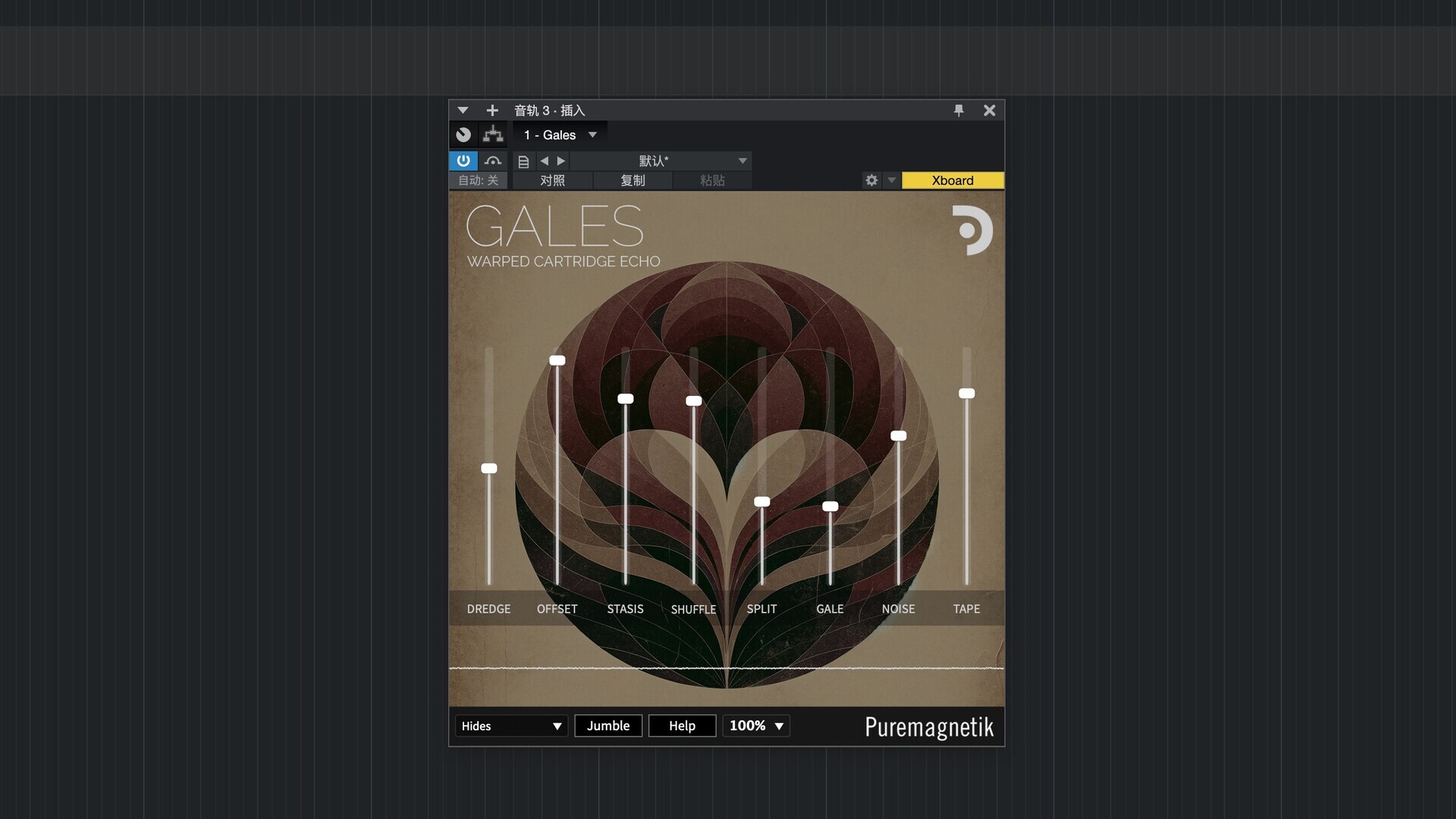Viewport: 1456px width, 819px height.
Task: Open the Hides preset dropdown
Action: pos(512,726)
